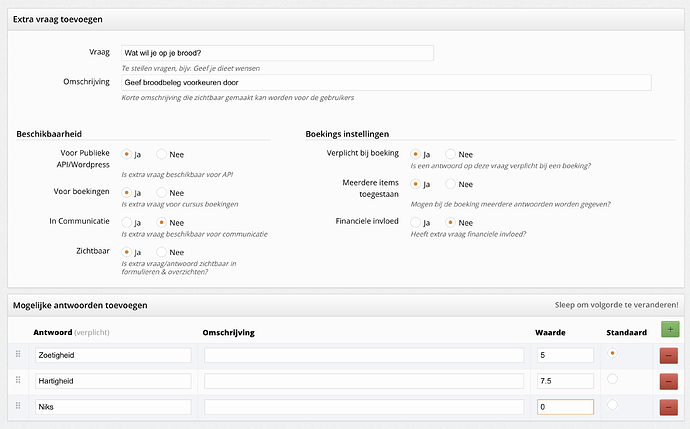This screenshot has height=429, width=690.
Task: Edit the Niks answer text field
Action: [x=113, y=407]
